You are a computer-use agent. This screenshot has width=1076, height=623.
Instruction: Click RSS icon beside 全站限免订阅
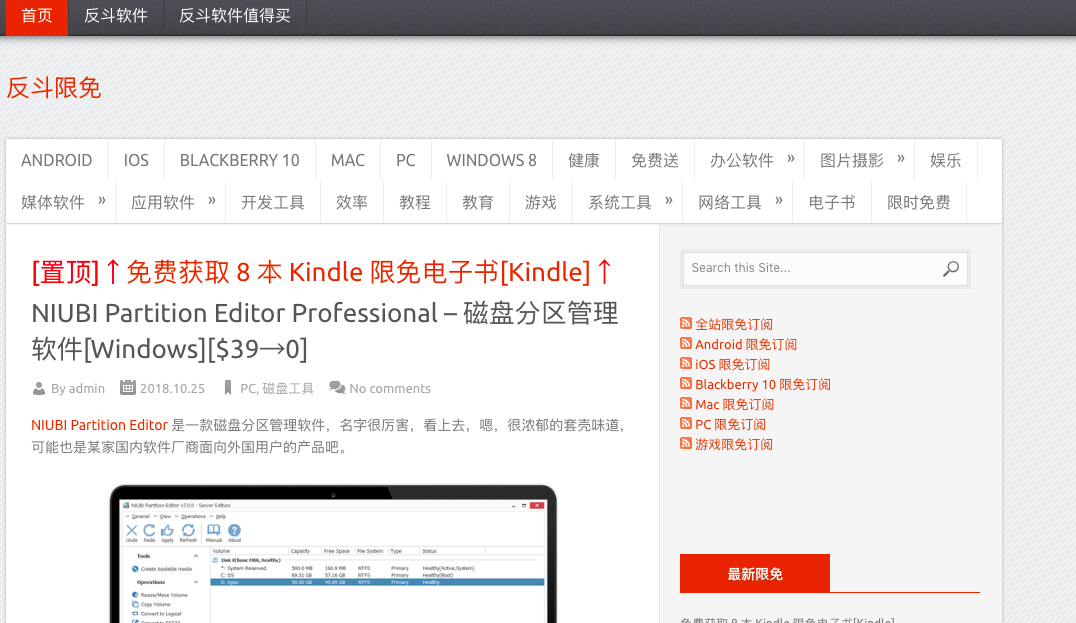(x=686, y=323)
